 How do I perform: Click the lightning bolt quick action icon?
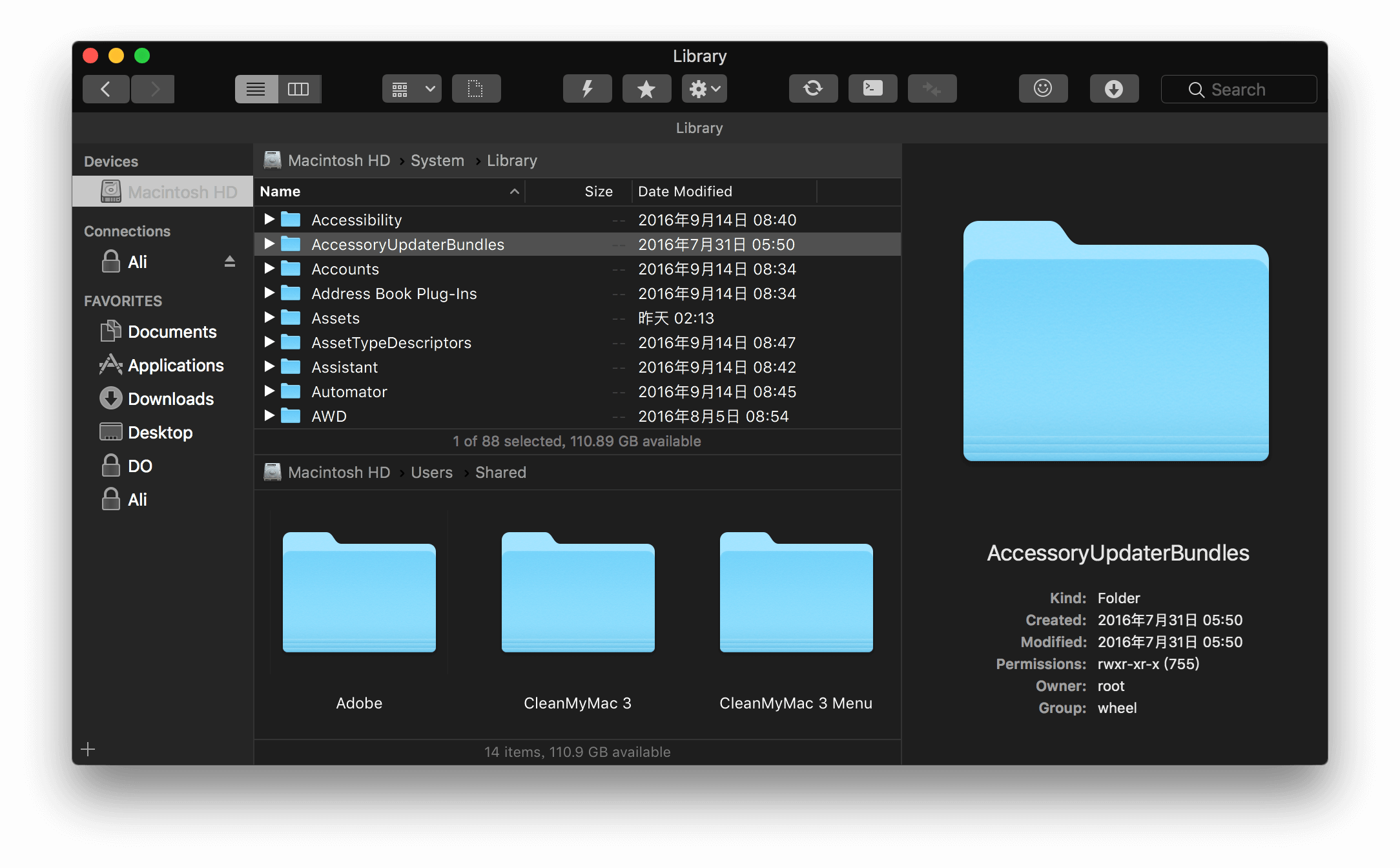(x=587, y=89)
